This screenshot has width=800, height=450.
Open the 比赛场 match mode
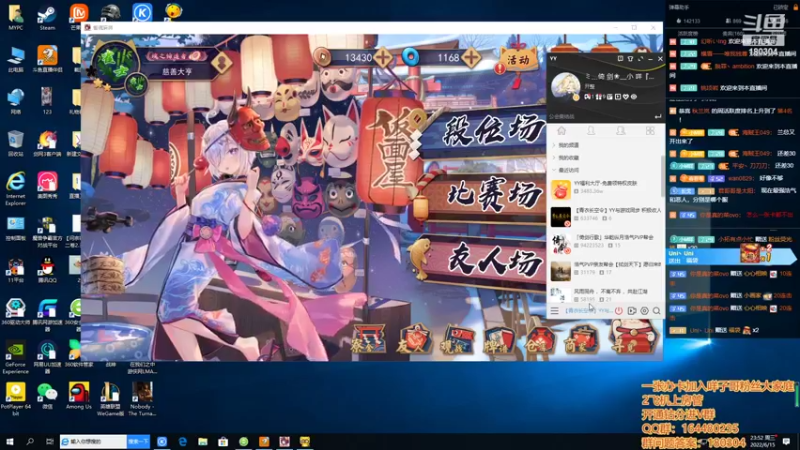click(x=487, y=196)
